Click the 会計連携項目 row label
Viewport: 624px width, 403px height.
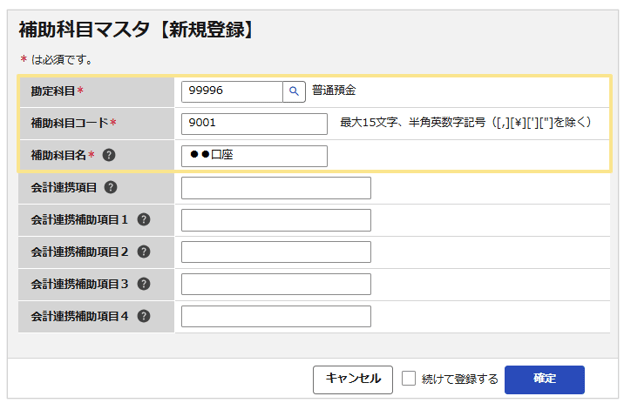64,187
